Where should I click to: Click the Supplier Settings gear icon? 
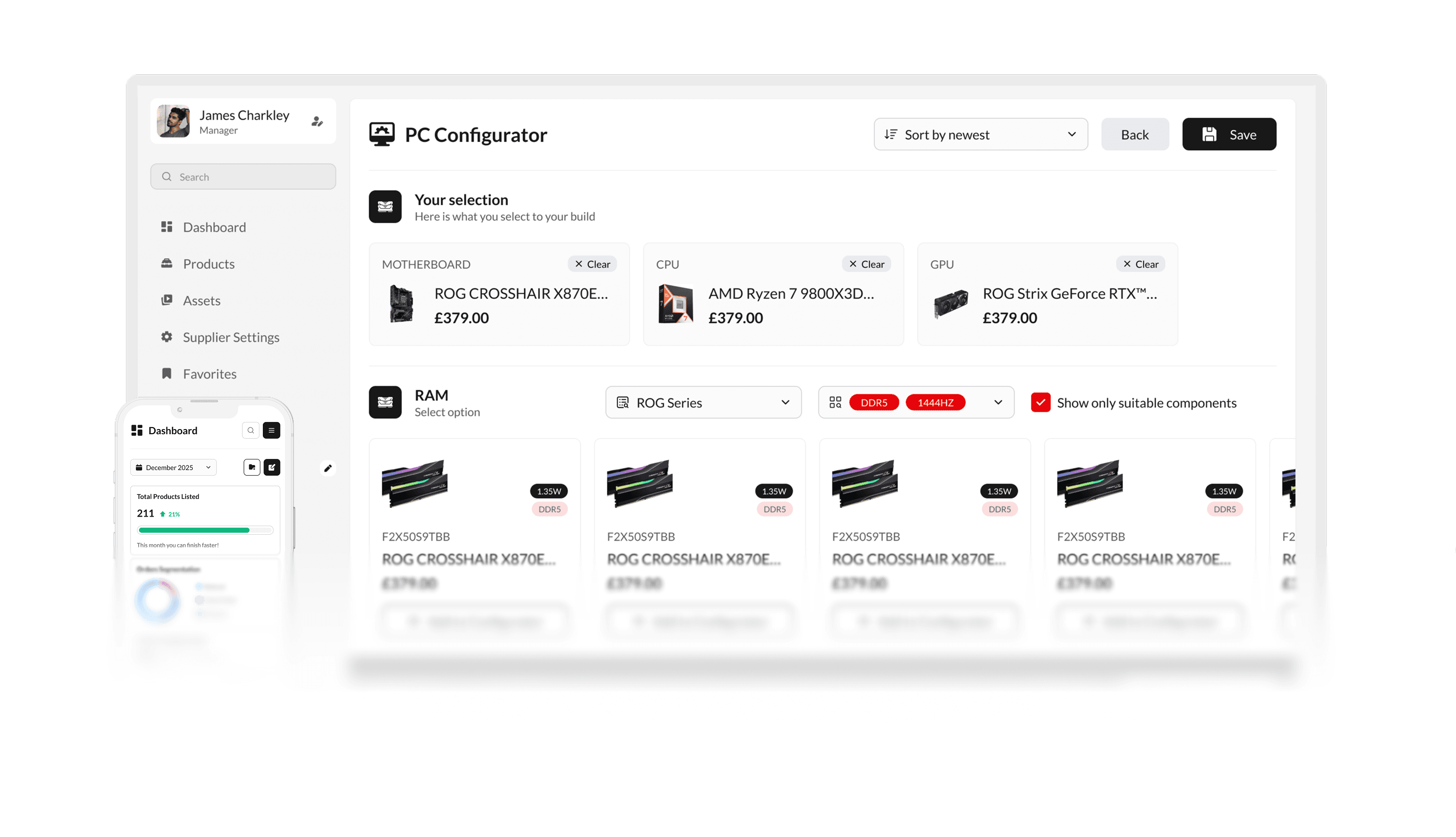[167, 337]
